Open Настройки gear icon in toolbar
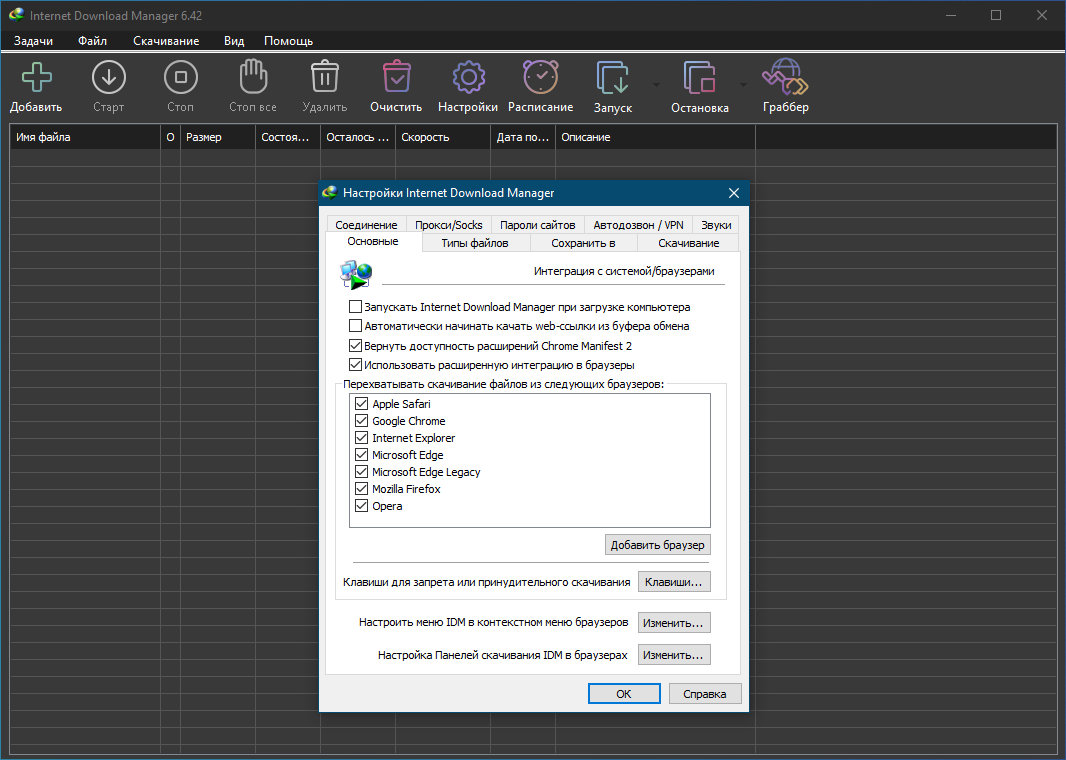The image size is (1066, 760). click(468, 77)
